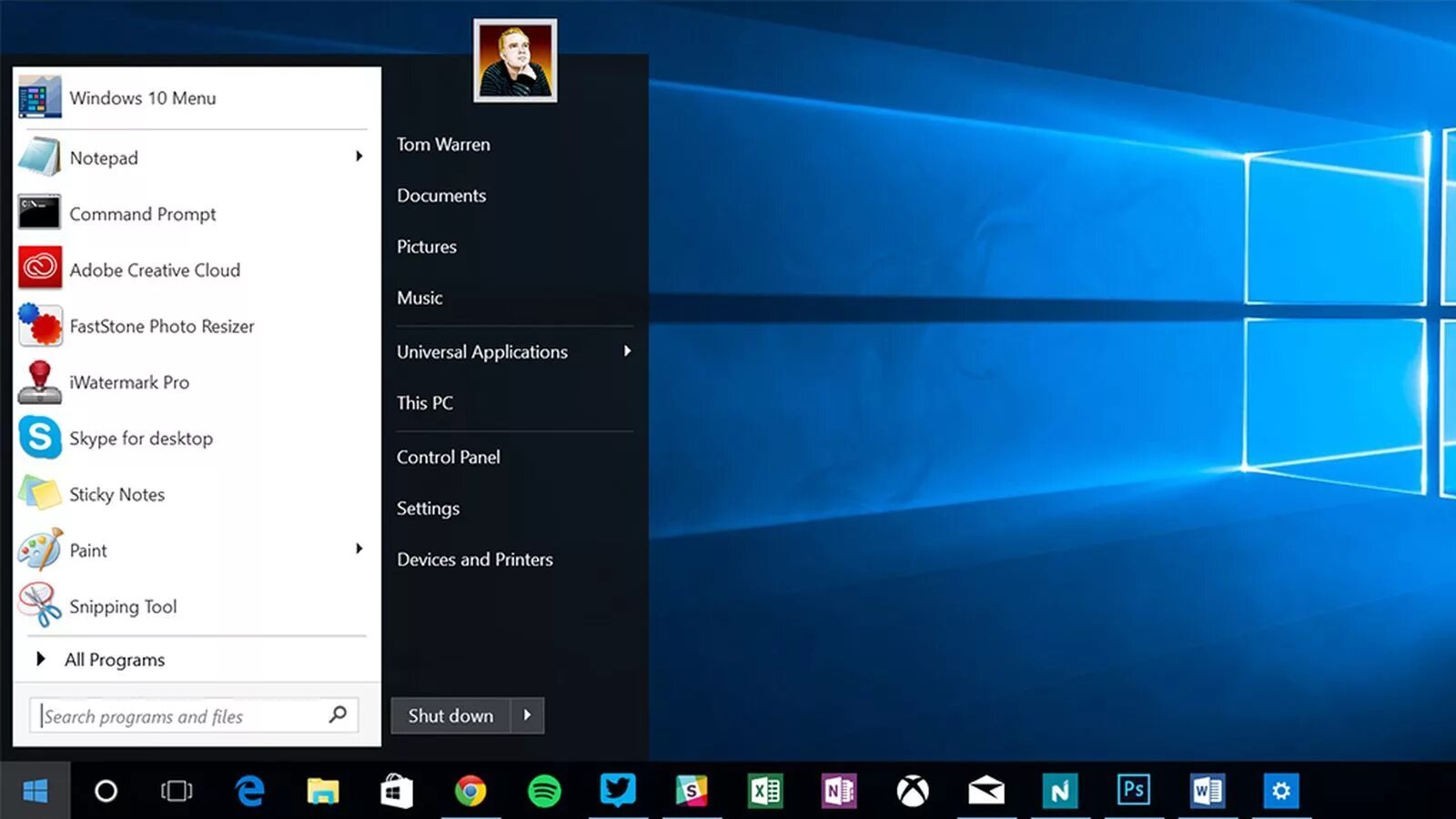Image resolution: width=1456 pixels, height=819 pixels.
Task: Click the user account picture
Action: point(515,60)
